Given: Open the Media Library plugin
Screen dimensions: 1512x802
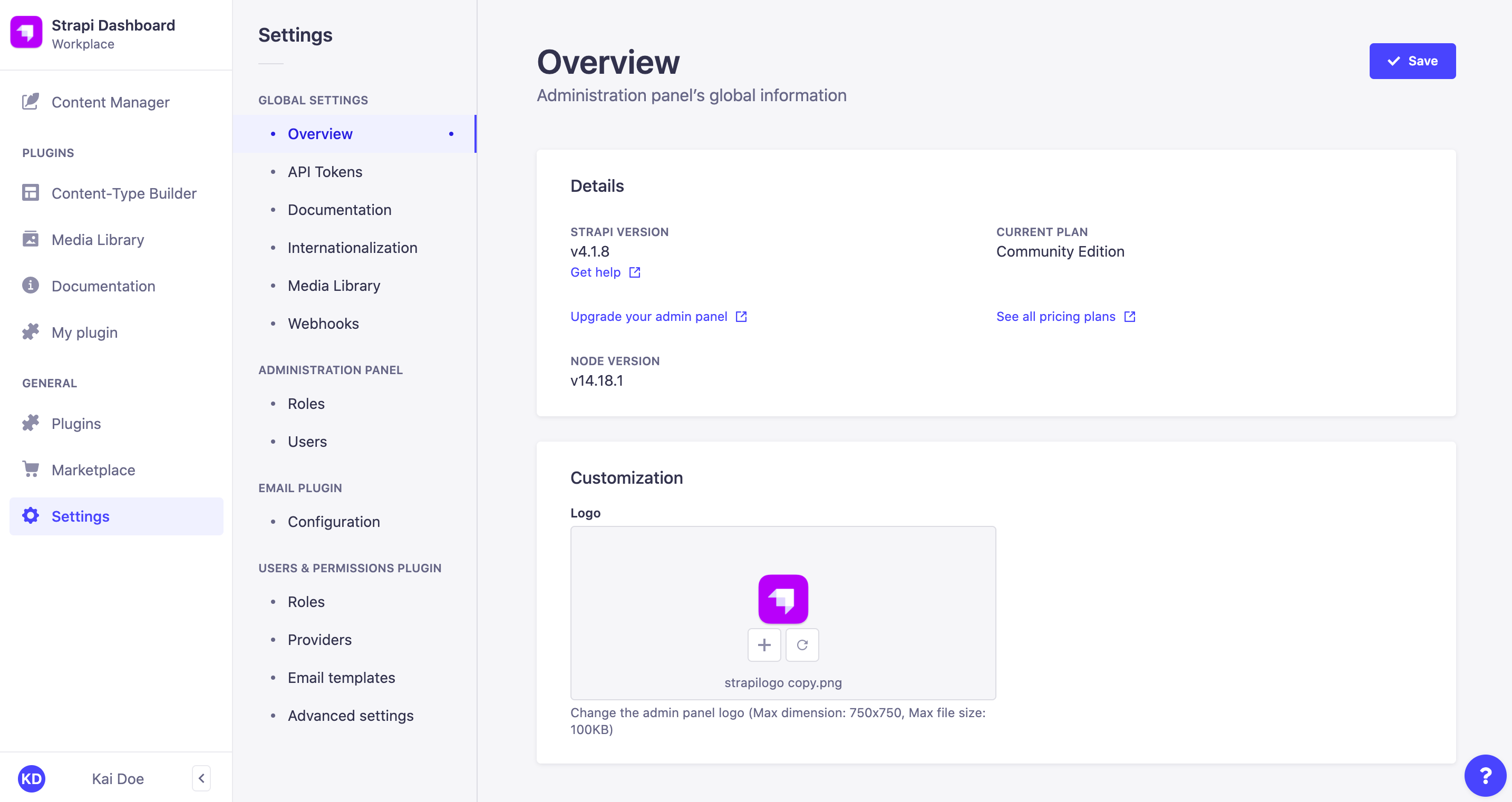Looking at the screenshot, I should (98, 239).
